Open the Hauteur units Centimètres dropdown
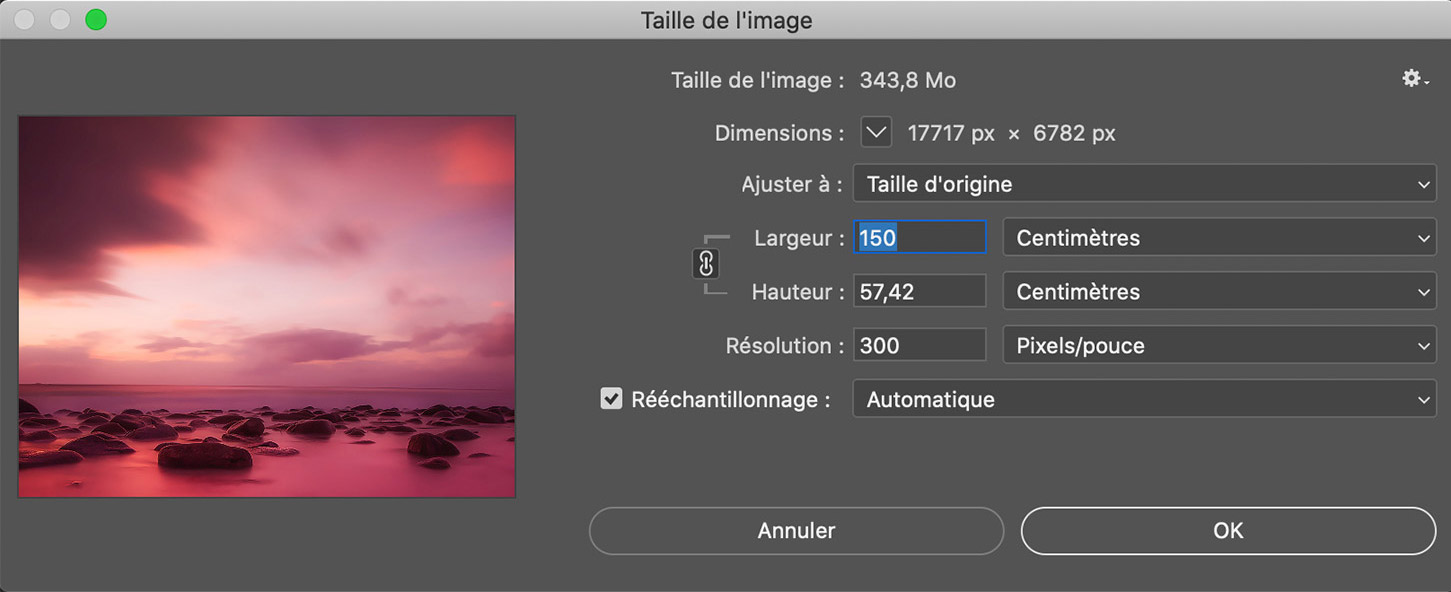 1219,292
